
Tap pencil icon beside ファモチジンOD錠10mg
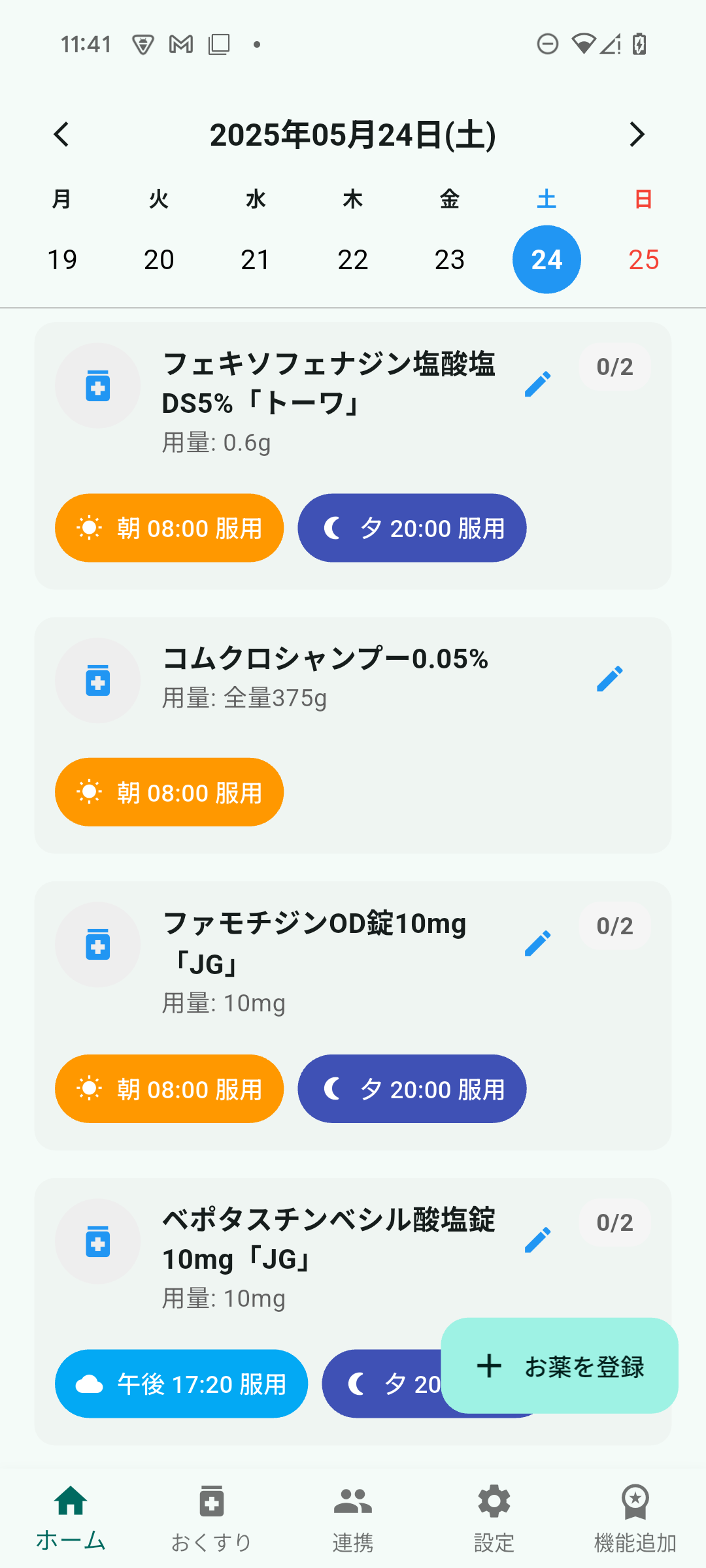(537, 943)
